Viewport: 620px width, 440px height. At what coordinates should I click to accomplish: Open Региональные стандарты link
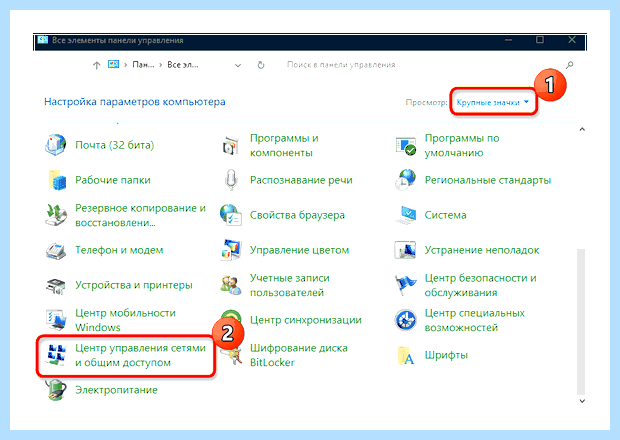488,180
